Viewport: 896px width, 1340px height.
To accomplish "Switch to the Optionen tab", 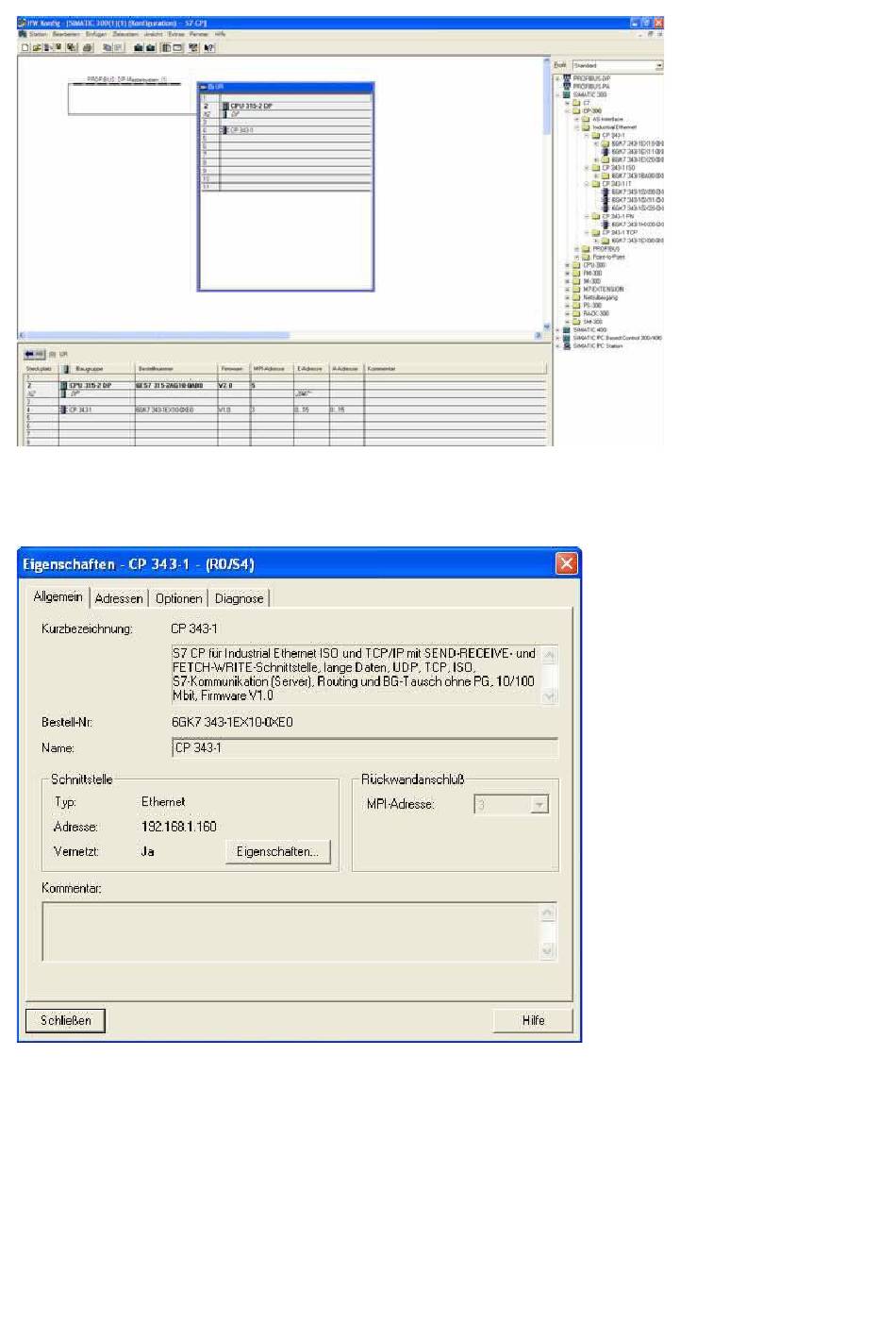I will point(178,598).
